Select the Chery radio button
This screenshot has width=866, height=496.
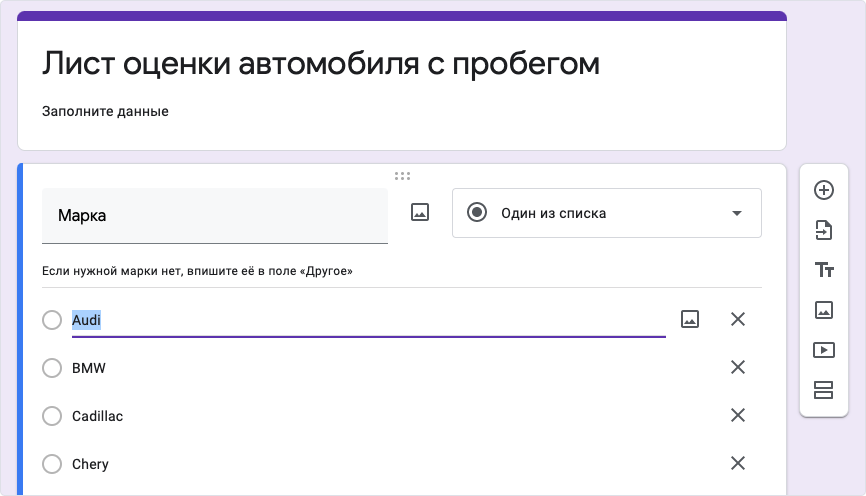pyautogui.click(x=52, y=463)
